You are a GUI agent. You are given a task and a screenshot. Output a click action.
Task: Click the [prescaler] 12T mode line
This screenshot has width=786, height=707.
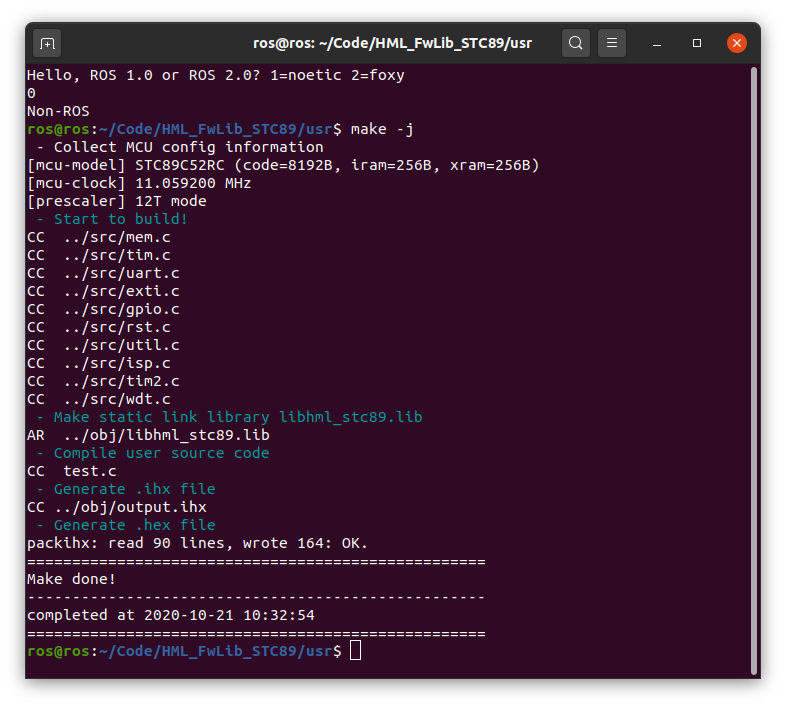click(x=117, y=202)
